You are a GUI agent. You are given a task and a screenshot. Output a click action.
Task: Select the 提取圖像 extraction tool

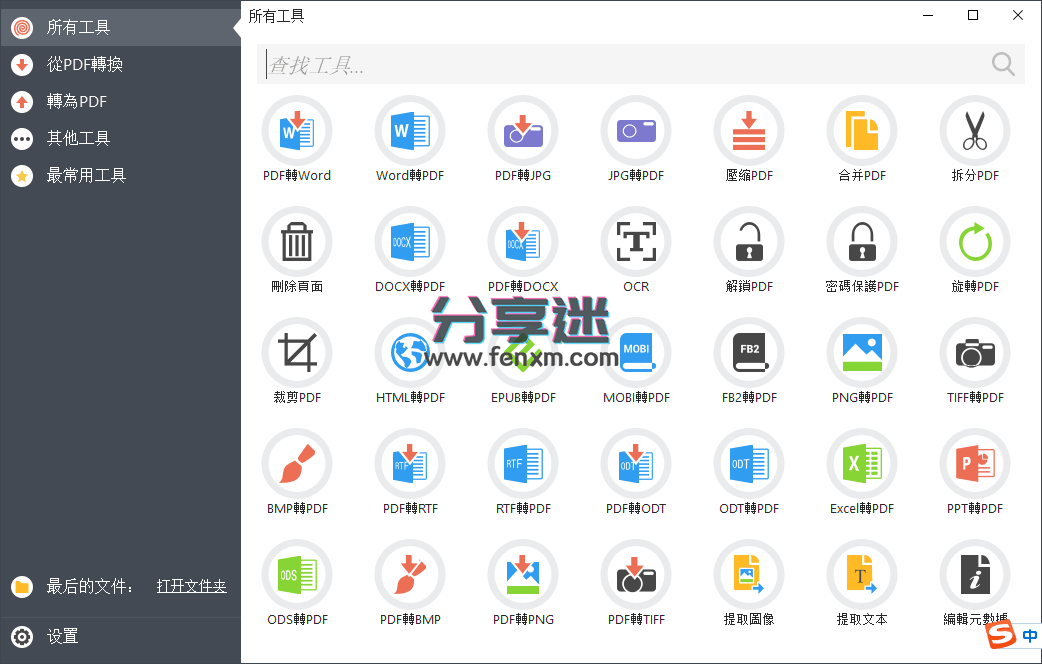click(x=749, y=584)
